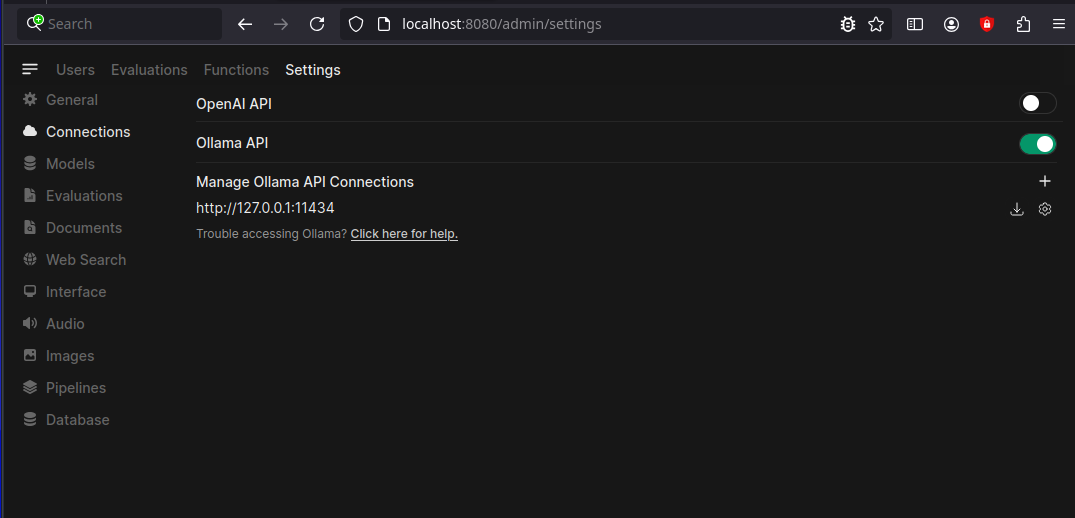Disable the Ollama API toggle
1075x518 pixels.
1037,144
